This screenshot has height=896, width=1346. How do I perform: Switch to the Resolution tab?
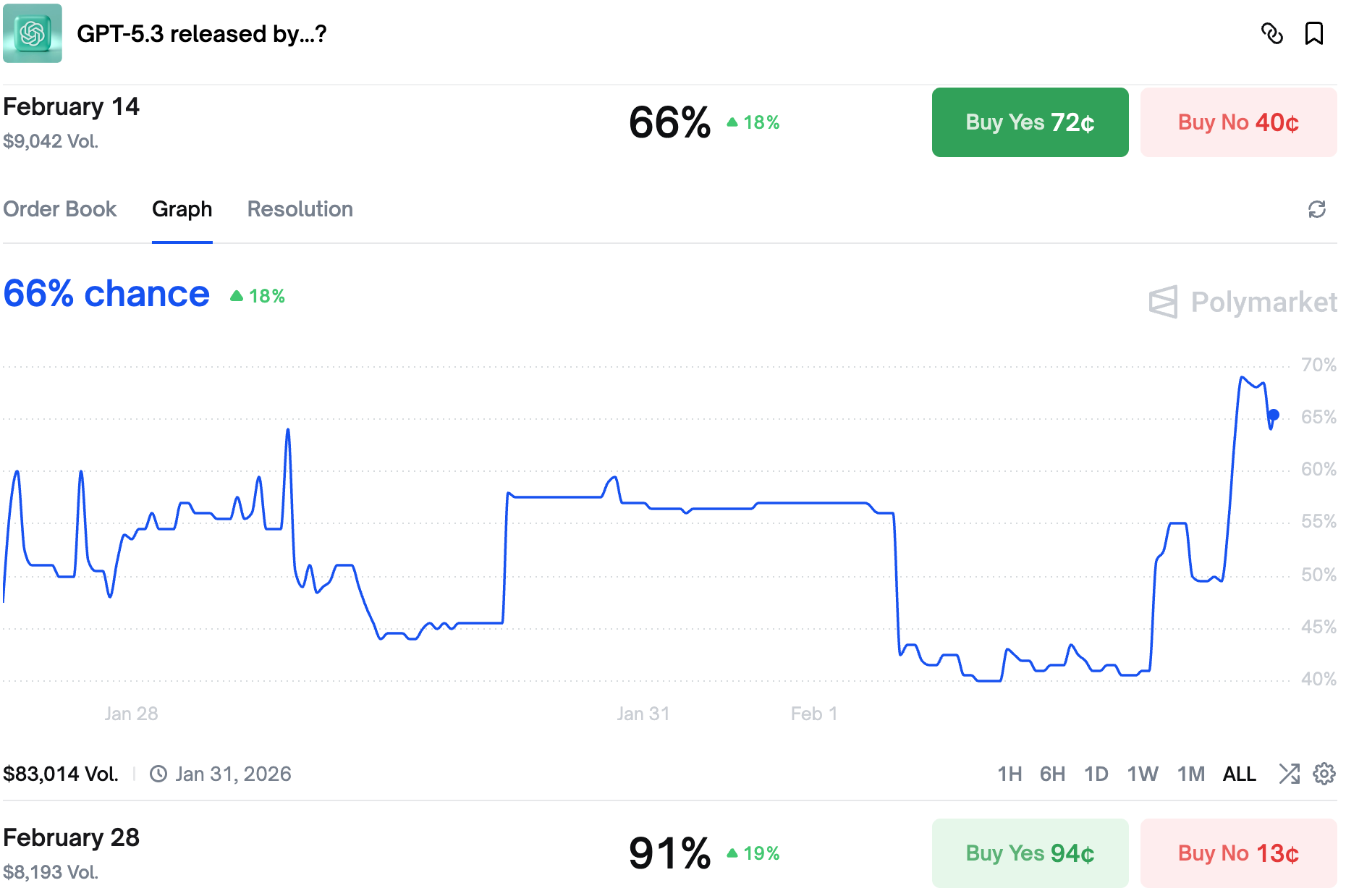tap(300, 209)
